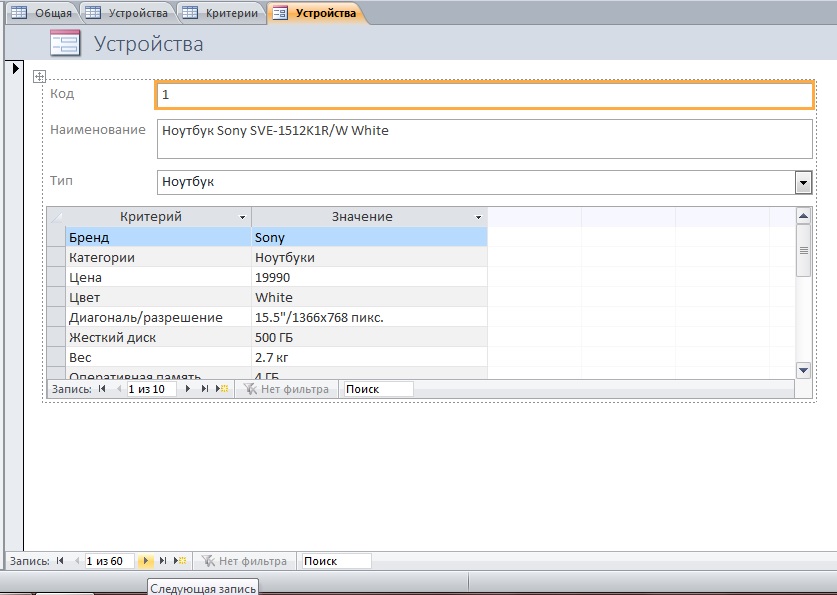Select the active Устройства form tab
The height and width of the screenshot is (595, 837).
[317, 13]
